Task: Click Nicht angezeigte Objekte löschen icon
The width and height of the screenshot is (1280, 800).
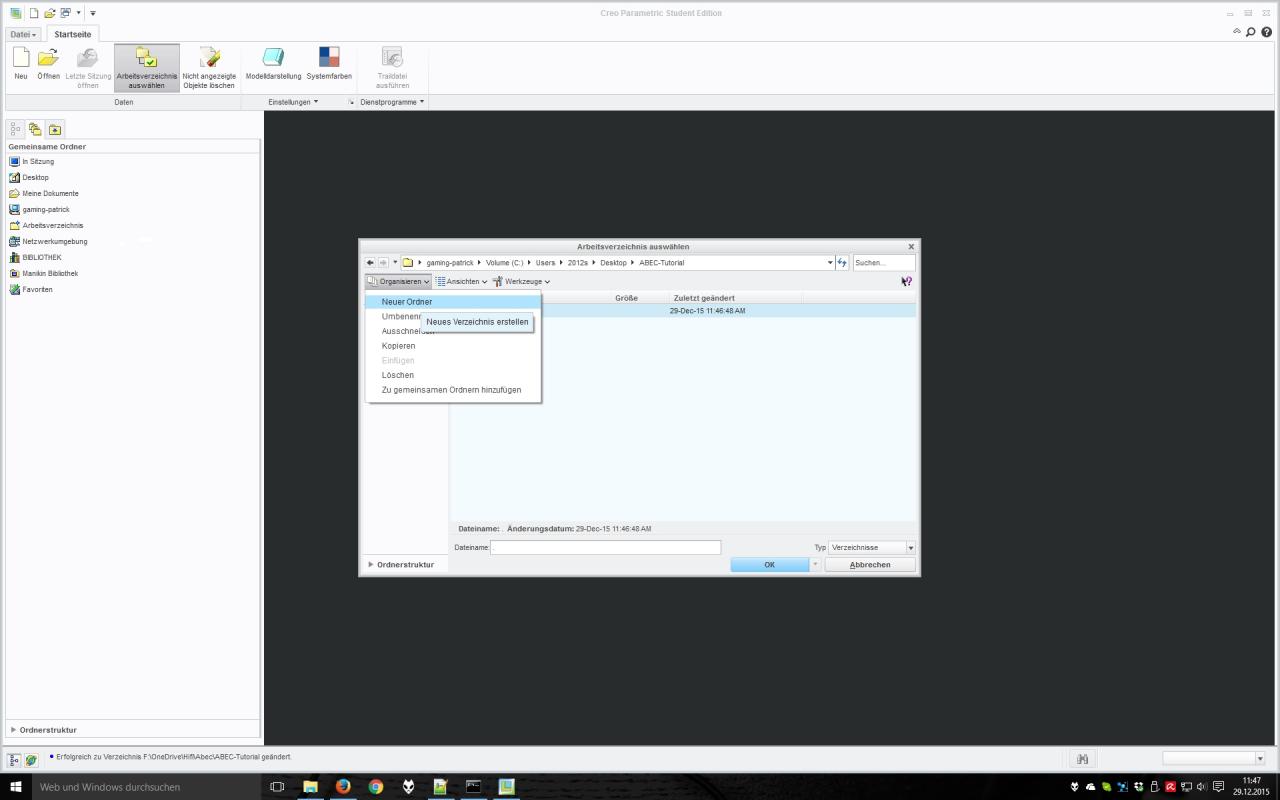Action: tap(209, 61)
